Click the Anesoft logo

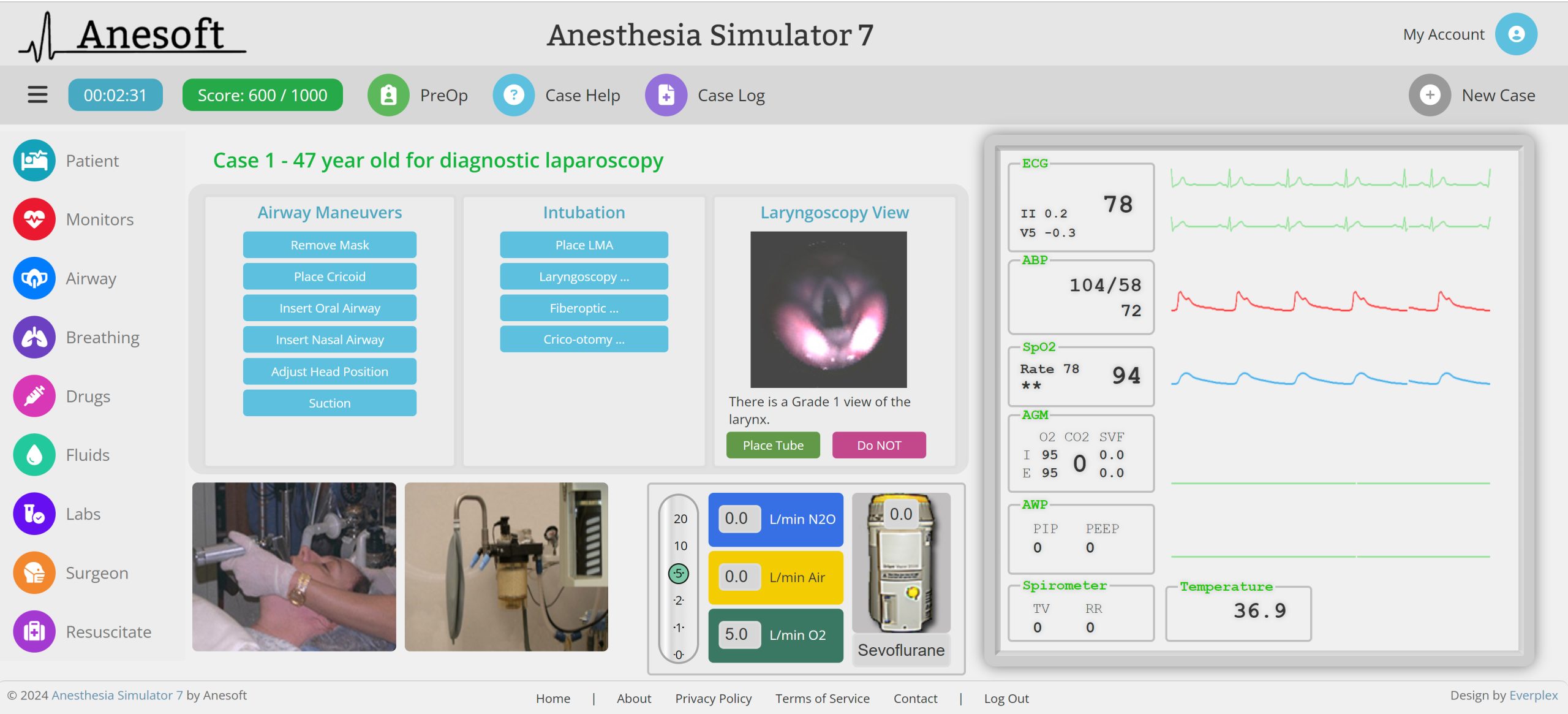(x=133, y=37)
